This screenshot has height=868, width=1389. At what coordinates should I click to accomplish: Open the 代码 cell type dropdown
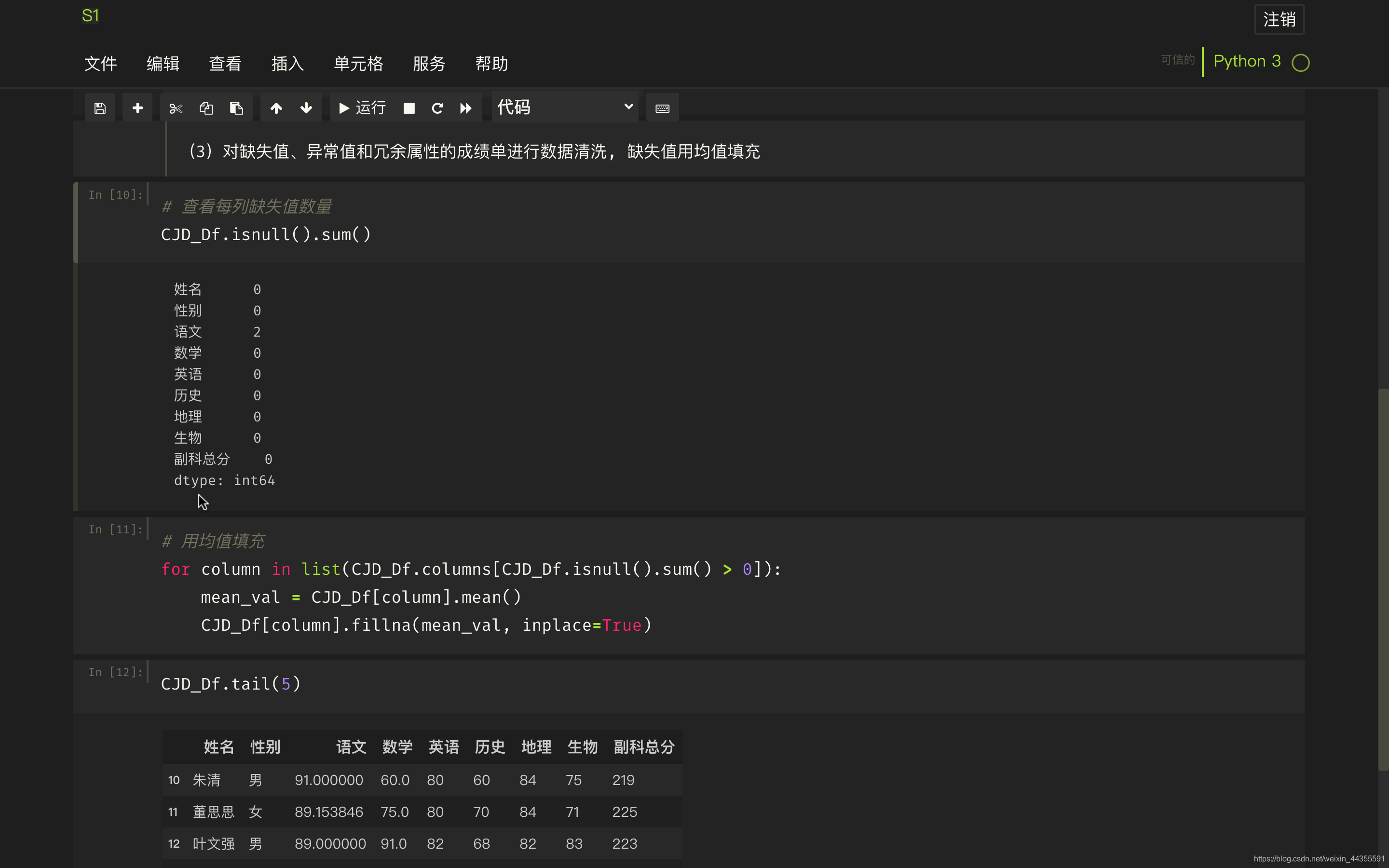[x=565, y=107]
